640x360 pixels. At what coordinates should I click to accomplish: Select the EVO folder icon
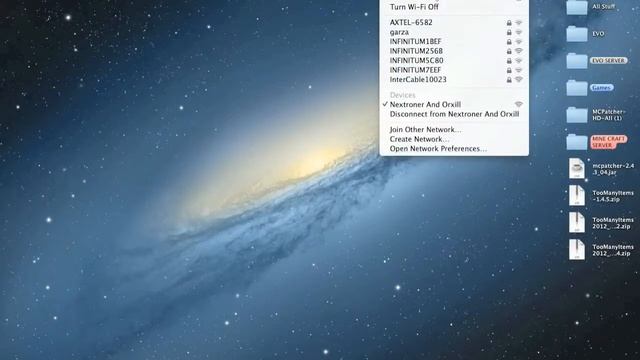577,34
